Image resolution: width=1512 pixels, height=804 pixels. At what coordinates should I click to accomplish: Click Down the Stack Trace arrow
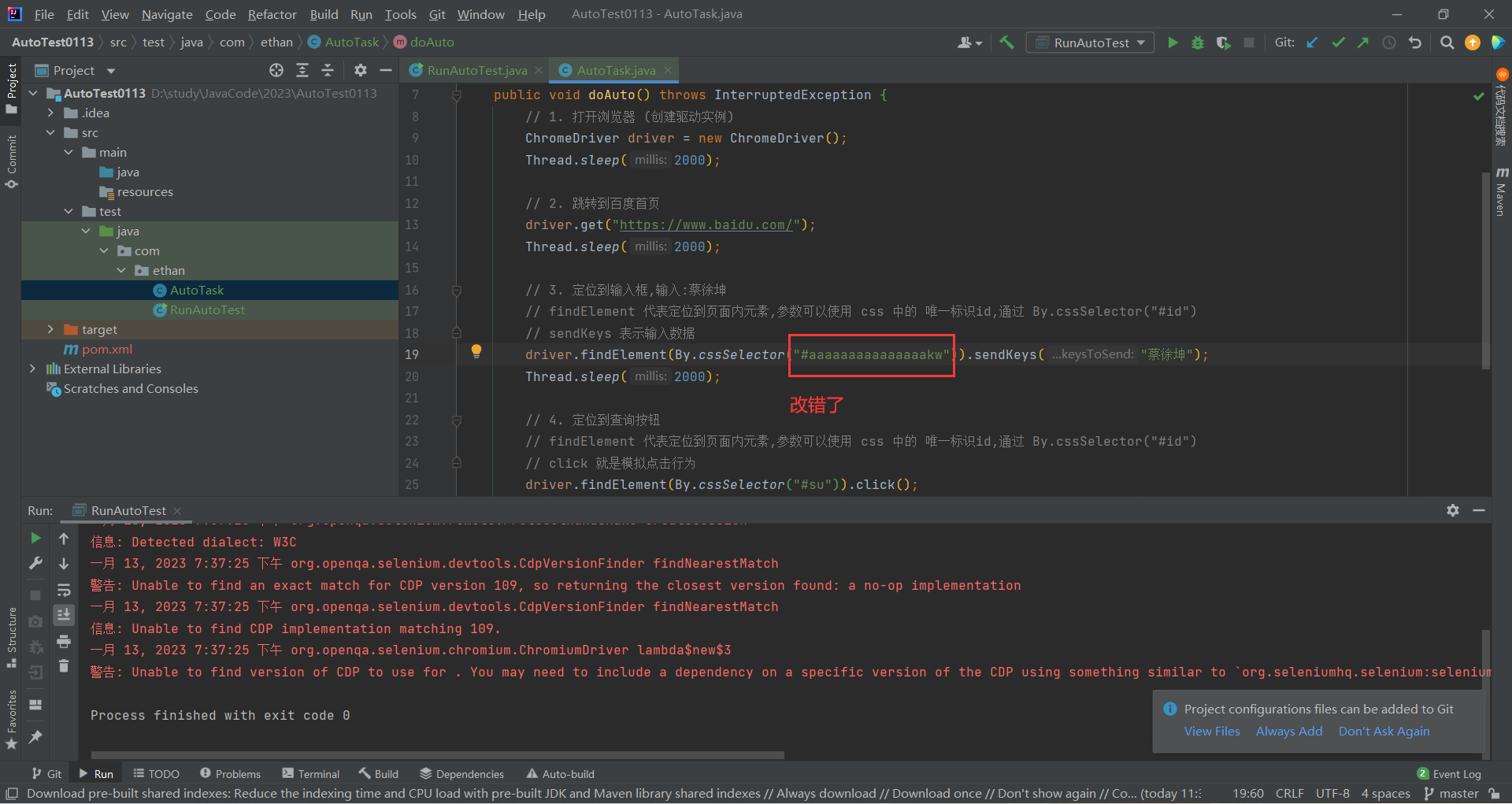click(64, 564)
